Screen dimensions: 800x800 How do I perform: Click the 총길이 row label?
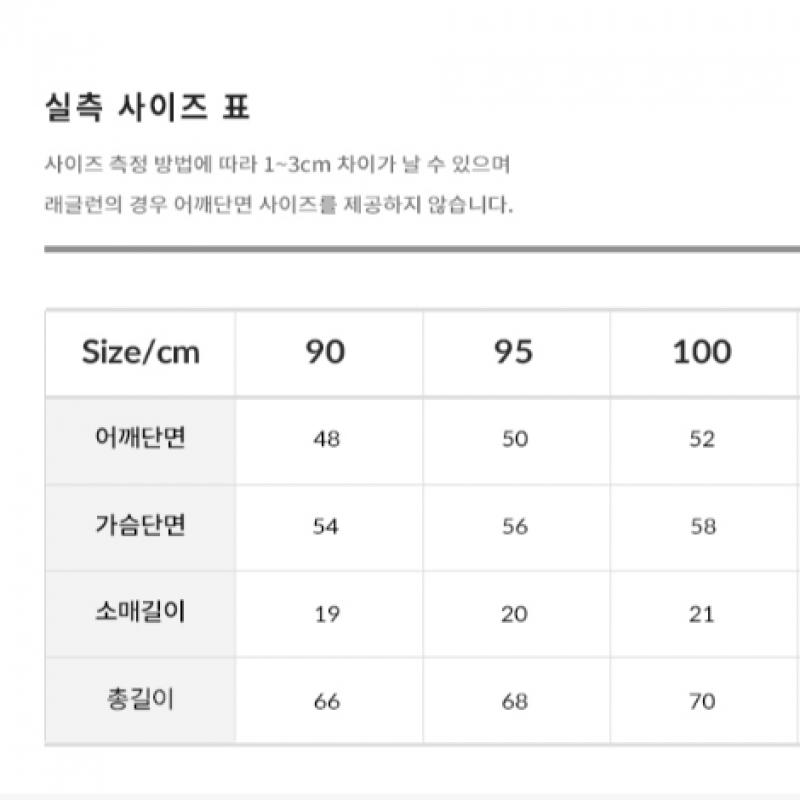point(140,700)
